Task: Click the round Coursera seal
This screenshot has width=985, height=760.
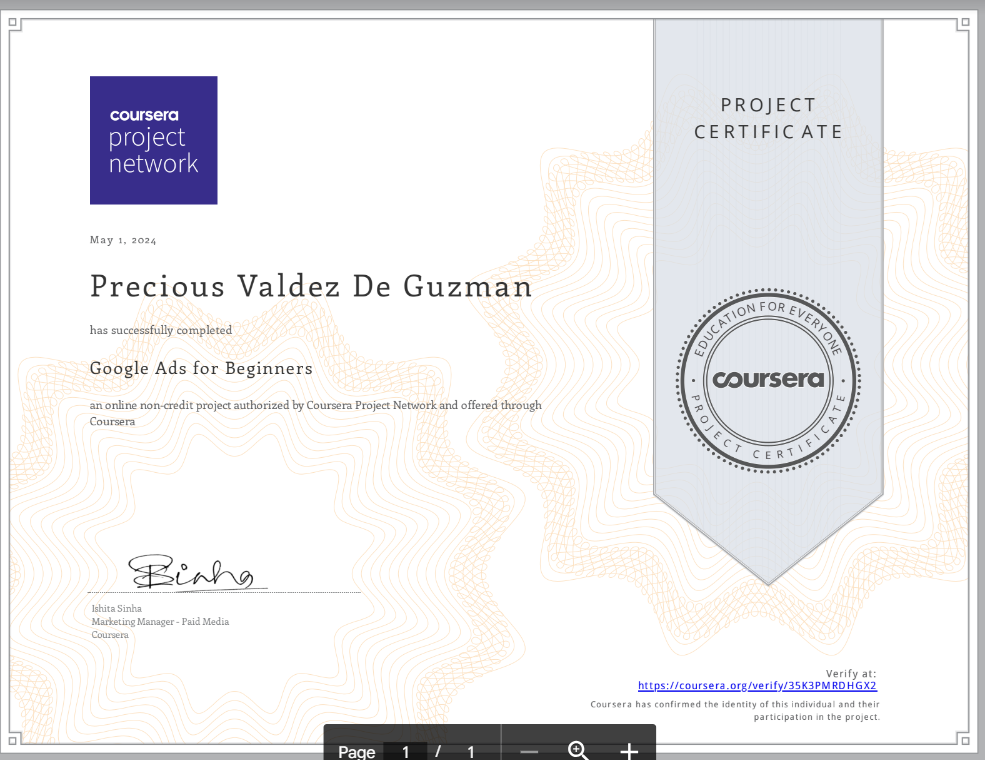Action: click(x=768, y=380)
